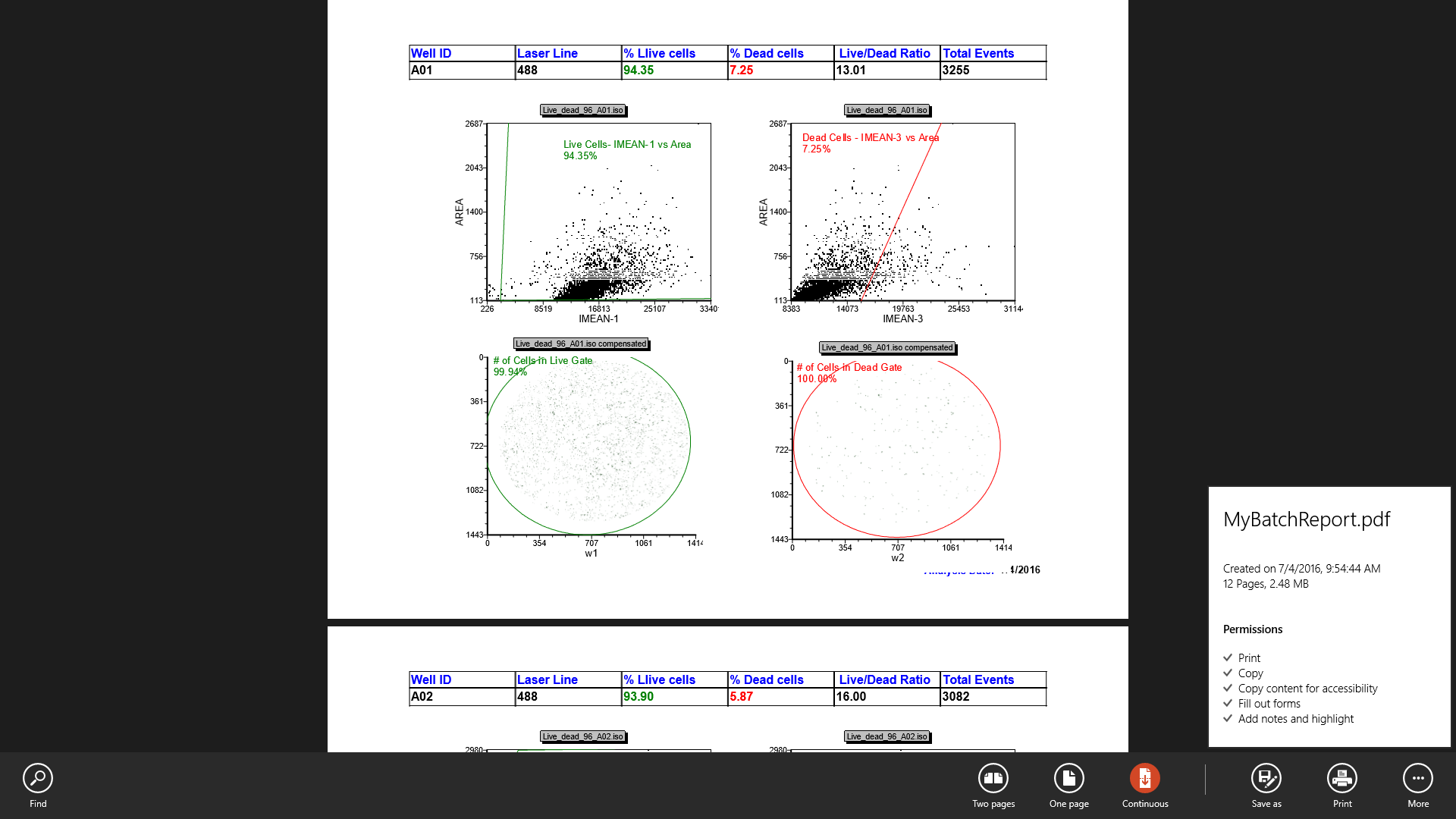Click the Print permission checkmark
Image resolution: width=1456 pixels, height=819 pixels.
click(x=1228, y=657)
